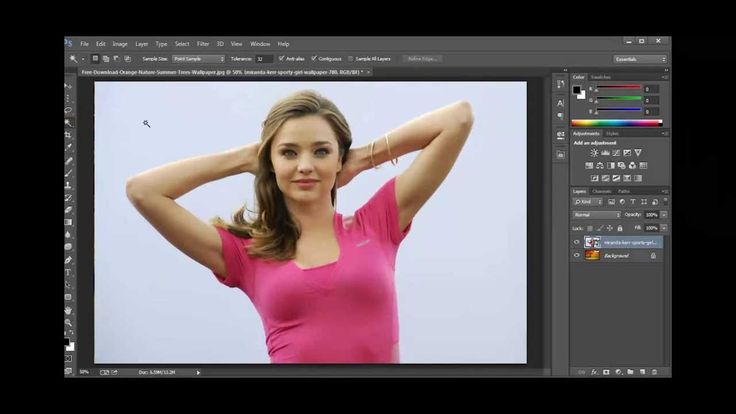Open the Filter menu
The width and height of the screenshot is (736, 414).
point(203,44)
